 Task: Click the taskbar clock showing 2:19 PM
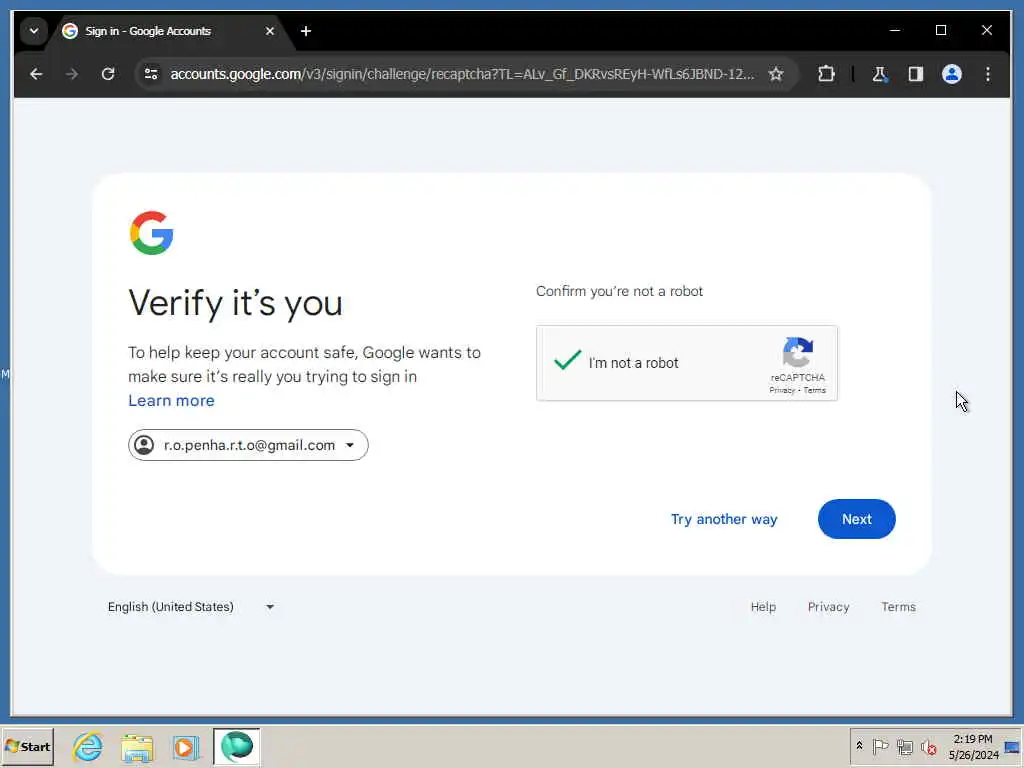(973, 746)
